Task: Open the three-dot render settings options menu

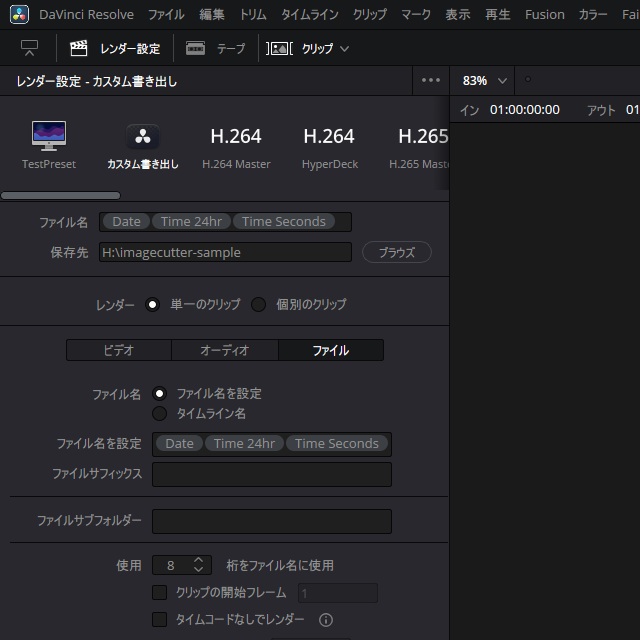Action: click(431, 81)
